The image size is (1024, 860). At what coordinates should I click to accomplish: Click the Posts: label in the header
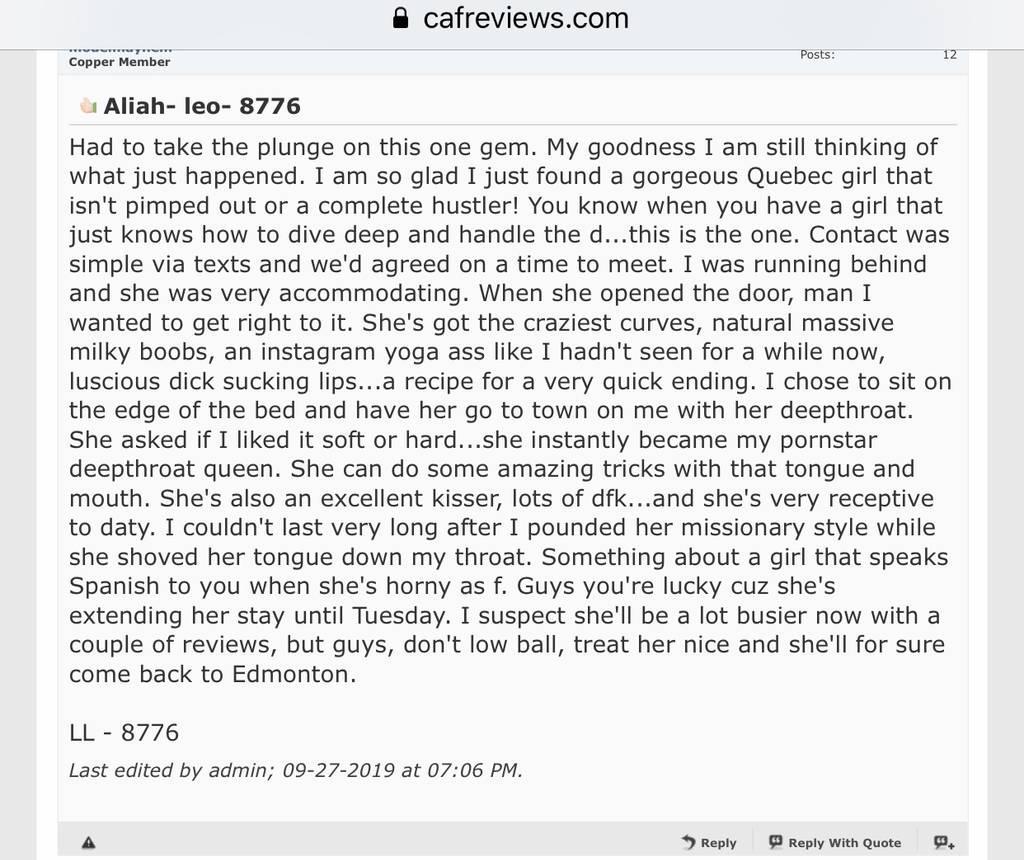click(817, 55)
